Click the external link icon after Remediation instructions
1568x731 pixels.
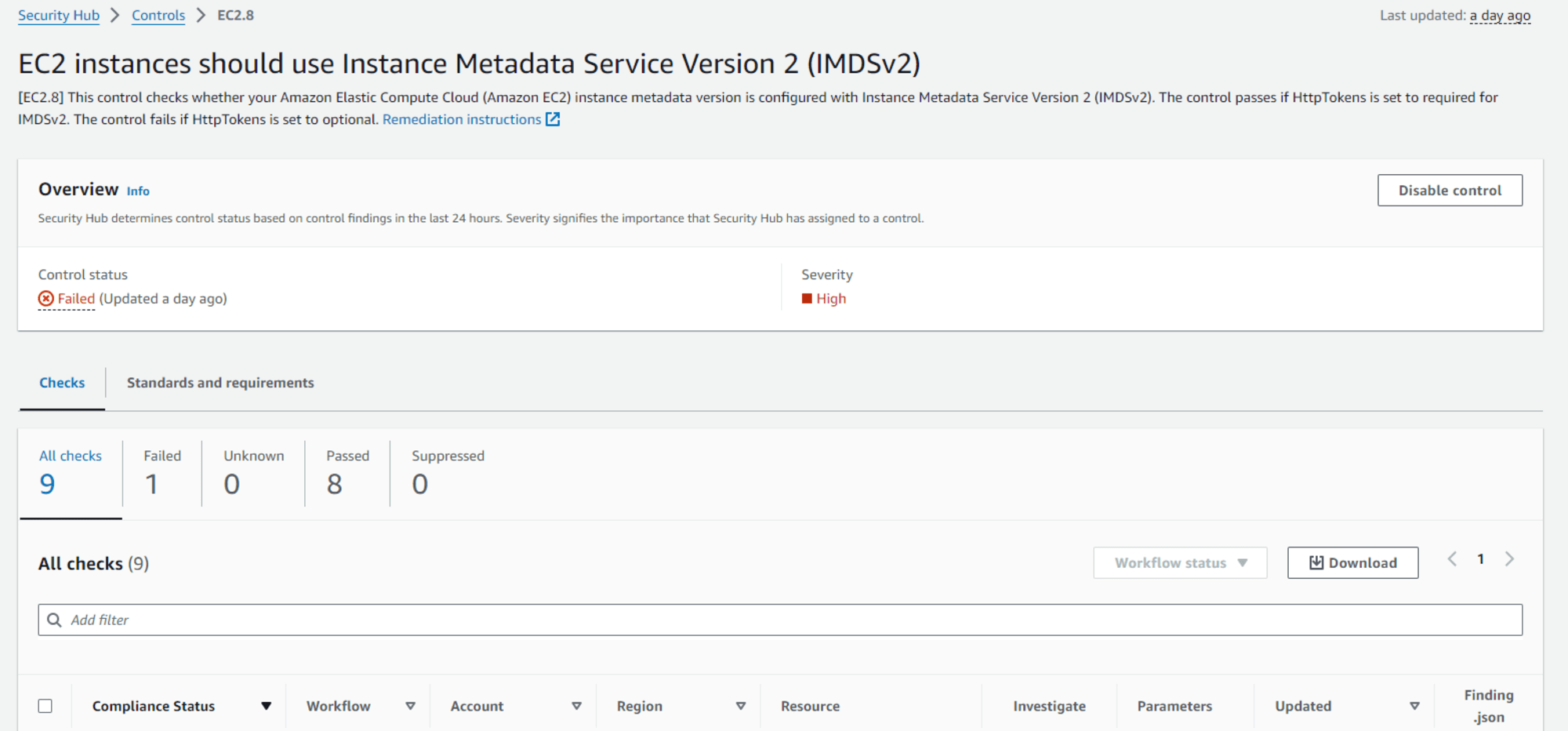(553, 119)
